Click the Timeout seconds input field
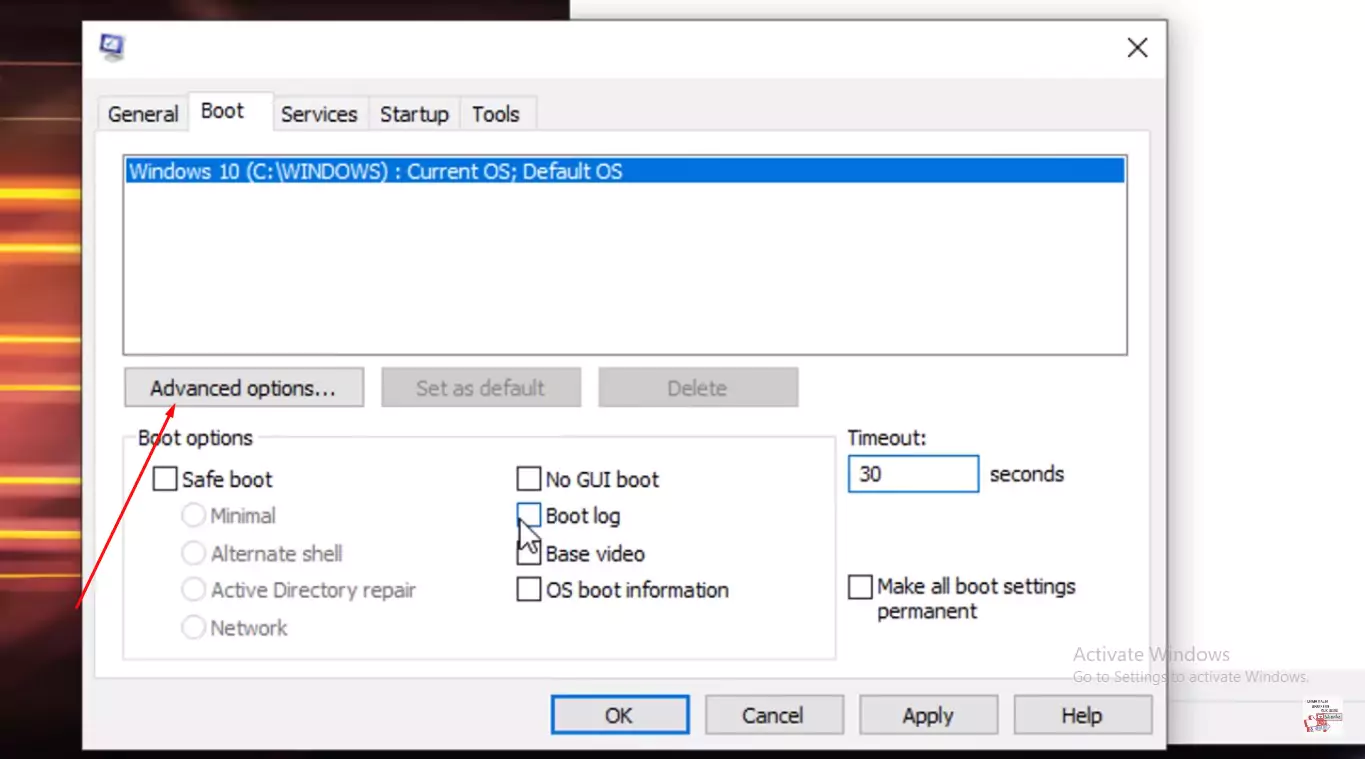Screen dimensions: 1365x759 (913, 474)
